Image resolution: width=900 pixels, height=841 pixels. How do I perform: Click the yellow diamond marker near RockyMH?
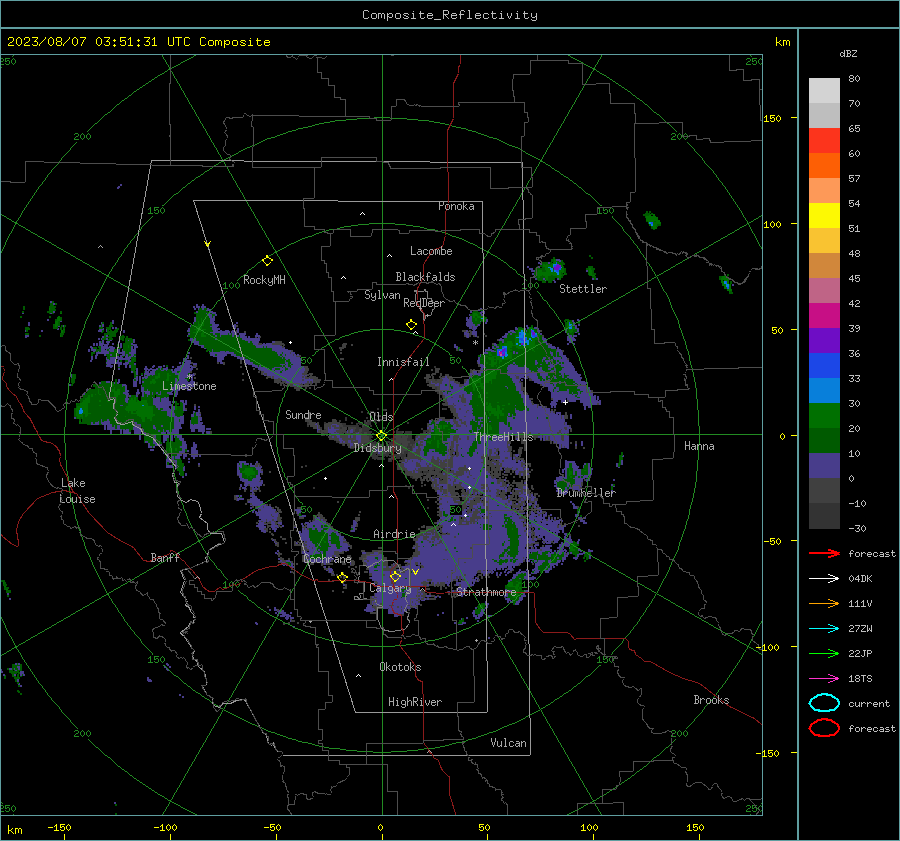(267, 261)
